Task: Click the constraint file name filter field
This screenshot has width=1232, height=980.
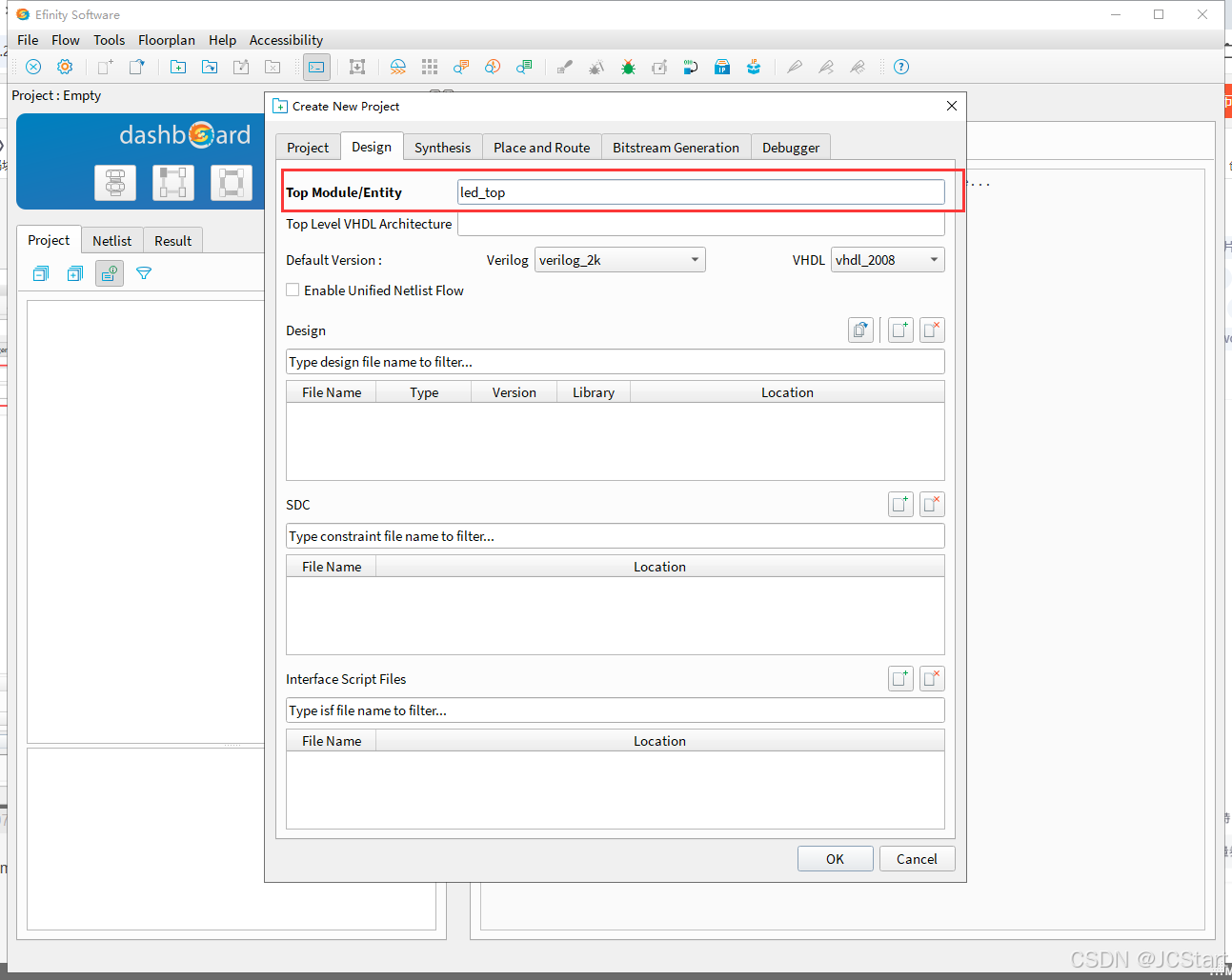Action: tap(616, 536)
